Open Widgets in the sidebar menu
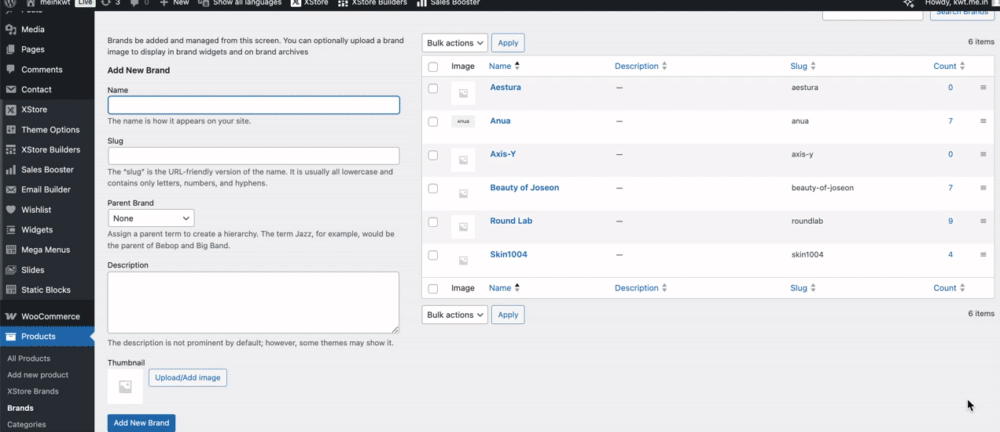This screenshot has height=432, width=1000. click(x=47, y=230)
